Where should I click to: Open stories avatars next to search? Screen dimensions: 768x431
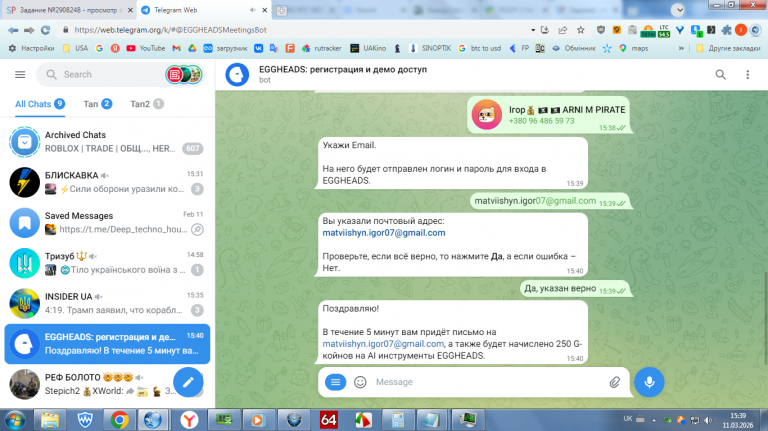pyautogui.click(x=184, y=74)
